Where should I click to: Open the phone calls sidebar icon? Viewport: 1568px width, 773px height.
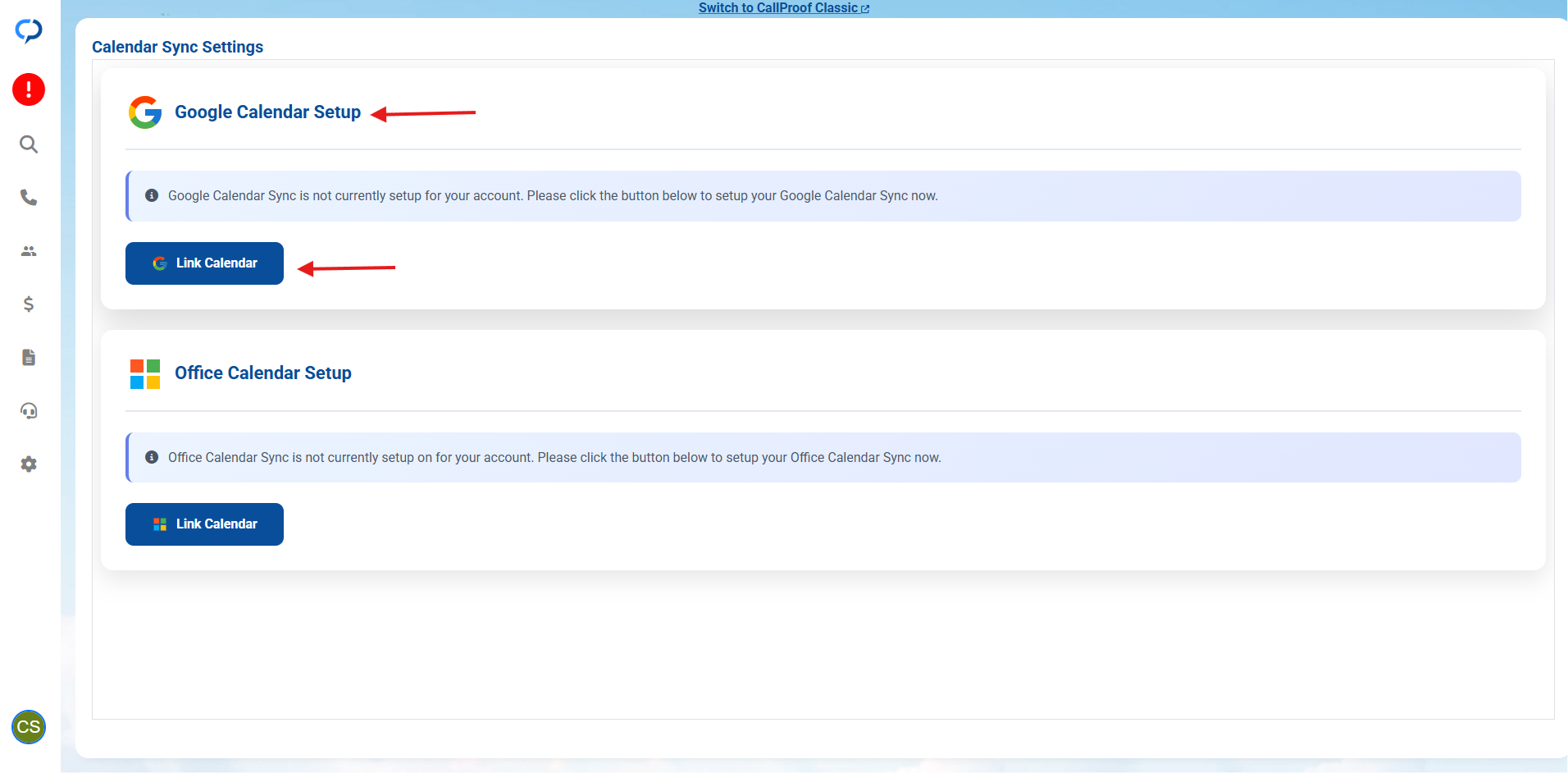[x=29, y=198]
